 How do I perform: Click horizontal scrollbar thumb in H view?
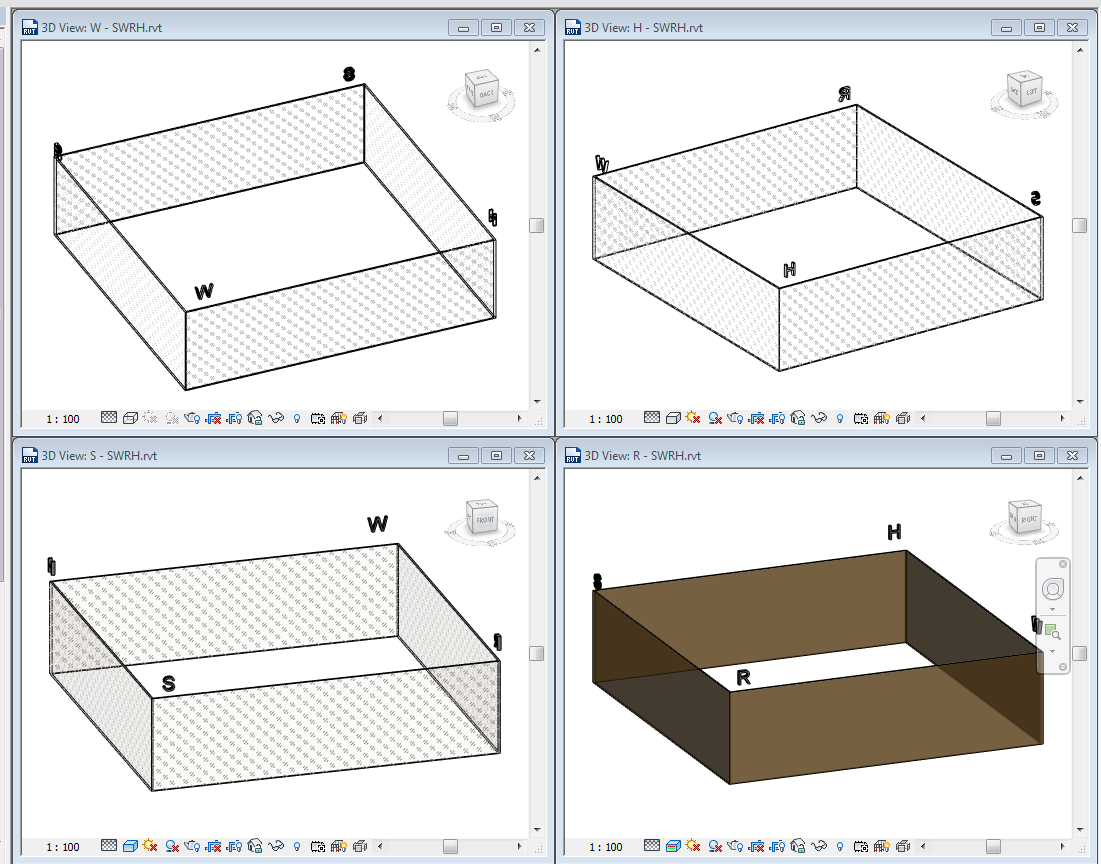coord(993,419)
